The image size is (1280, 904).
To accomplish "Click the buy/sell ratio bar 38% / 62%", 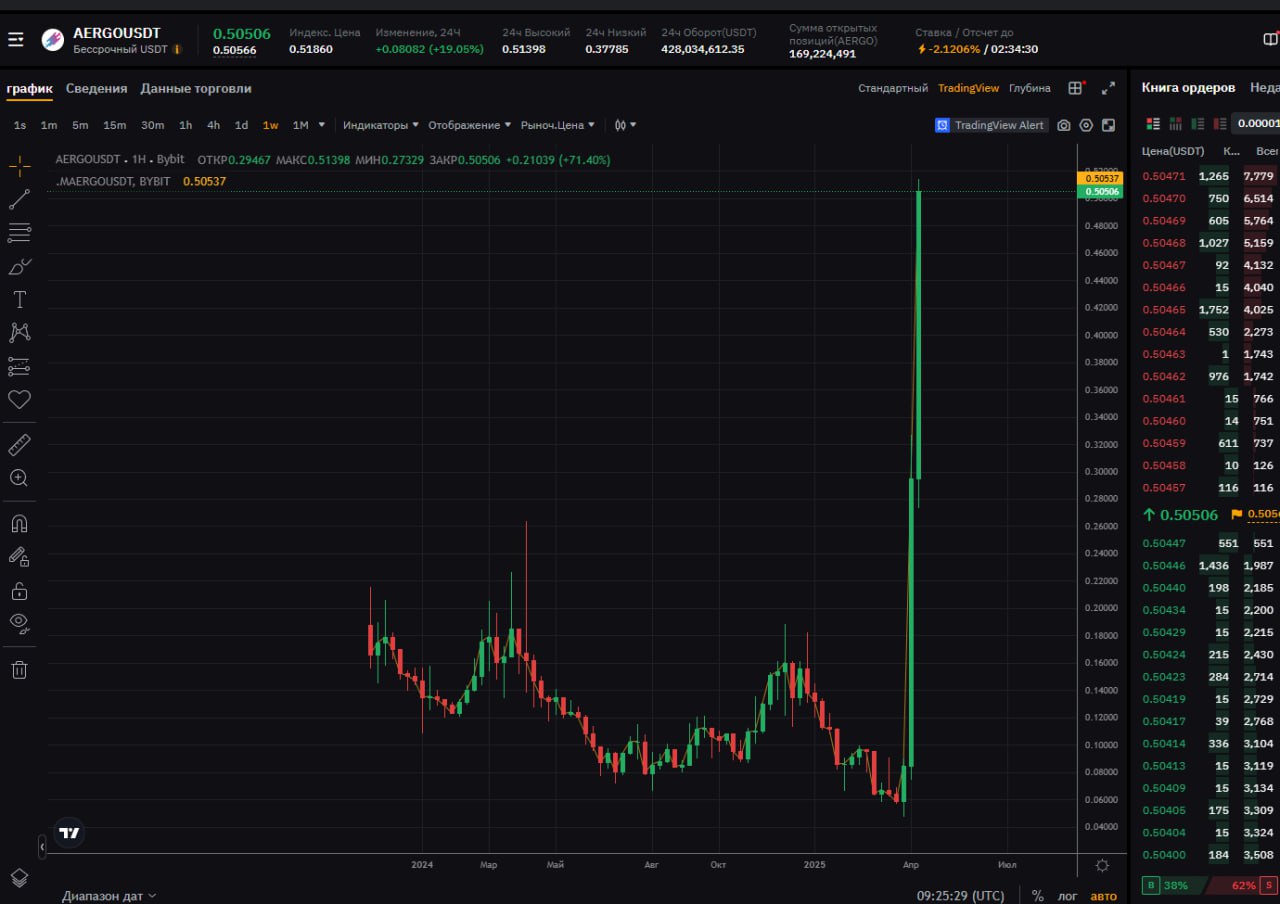I will (x=1210, y=885).
